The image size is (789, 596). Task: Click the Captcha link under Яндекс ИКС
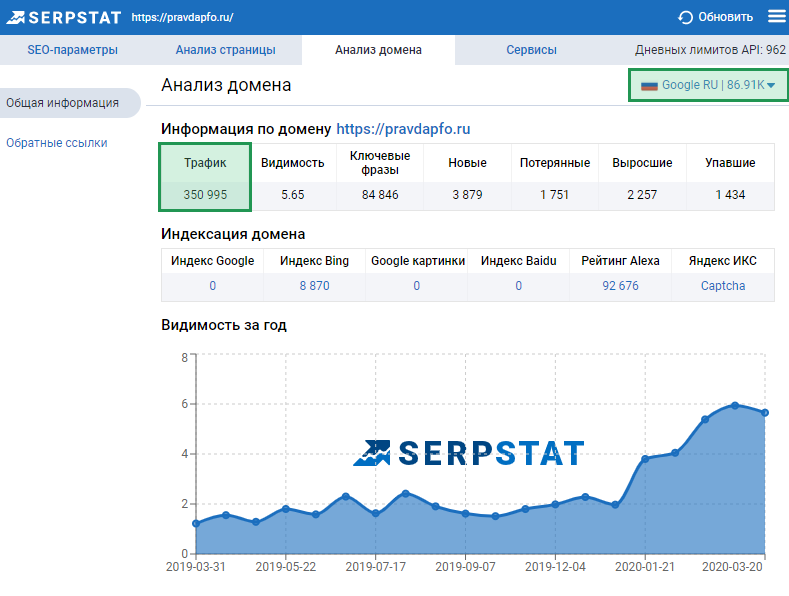(x=723, y=286)
